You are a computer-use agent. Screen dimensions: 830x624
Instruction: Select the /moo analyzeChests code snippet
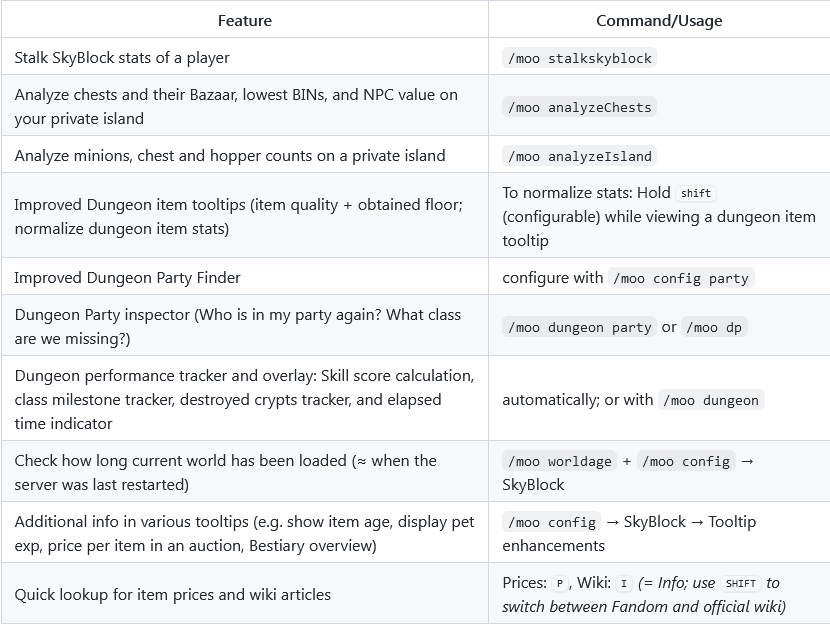580,107
